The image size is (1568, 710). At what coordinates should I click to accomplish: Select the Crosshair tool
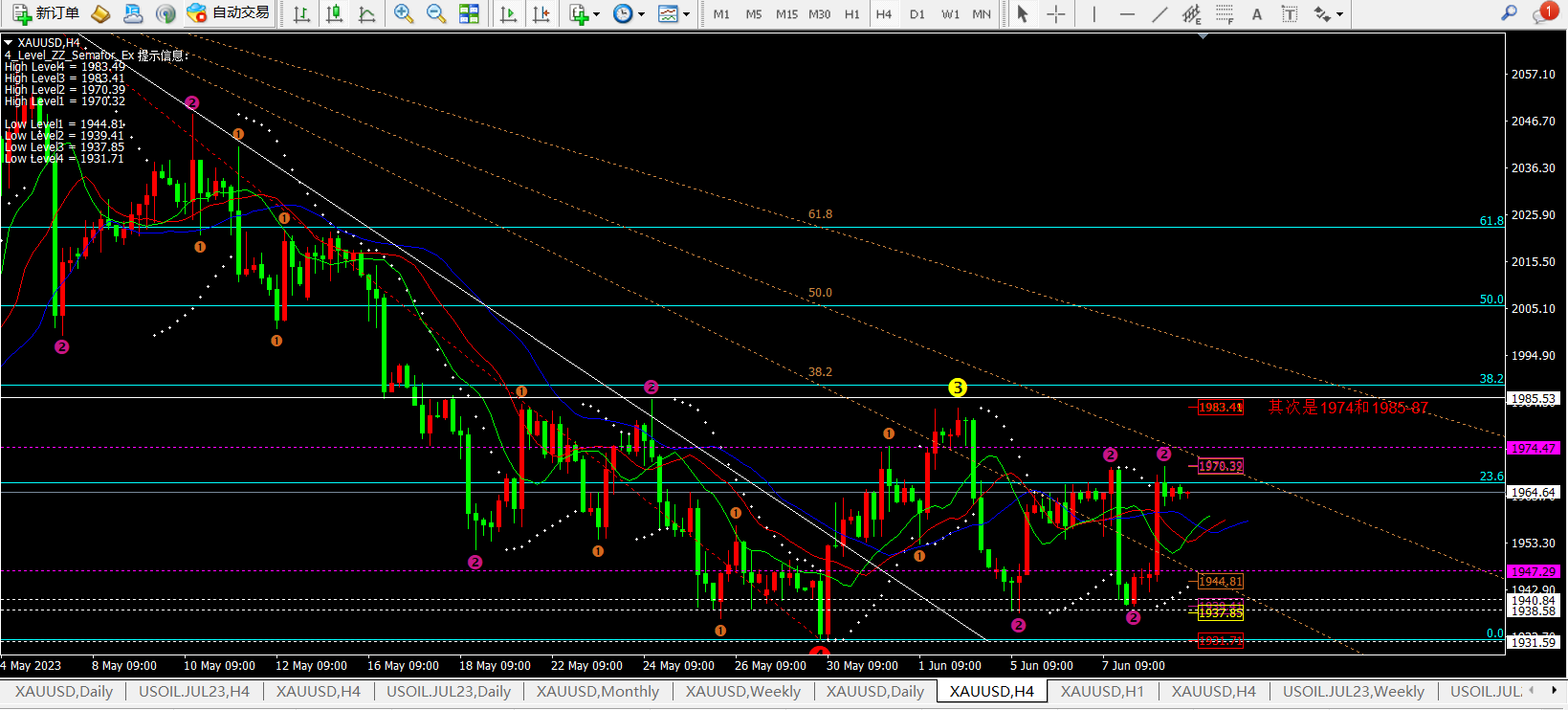[x=1056, y=13]
